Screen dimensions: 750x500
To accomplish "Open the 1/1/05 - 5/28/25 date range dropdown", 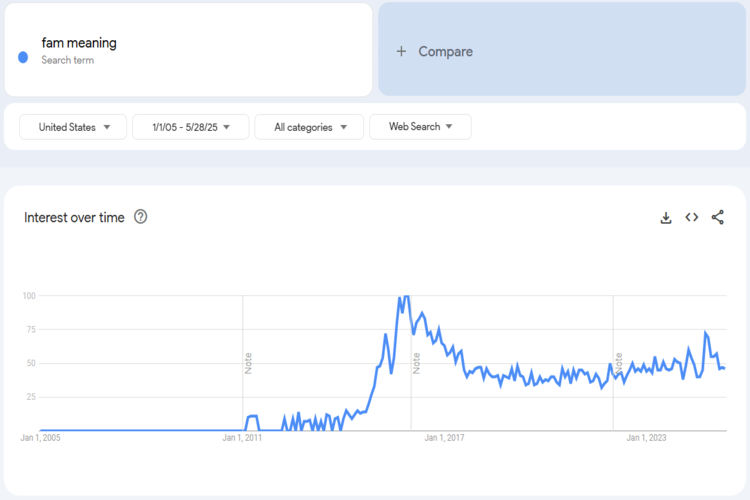I will 190,127.
